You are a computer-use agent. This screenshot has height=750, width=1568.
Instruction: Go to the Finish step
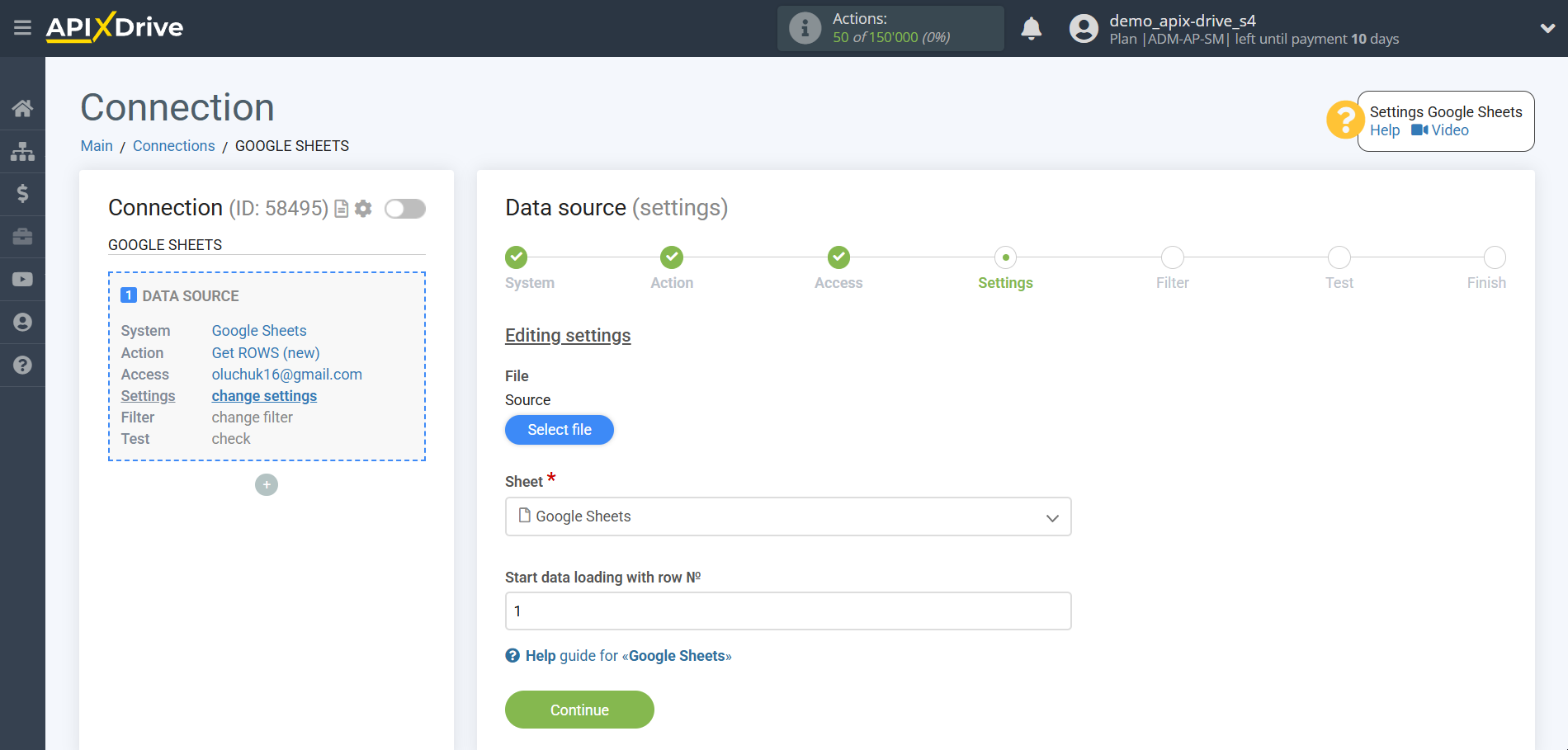point(1495,257)
